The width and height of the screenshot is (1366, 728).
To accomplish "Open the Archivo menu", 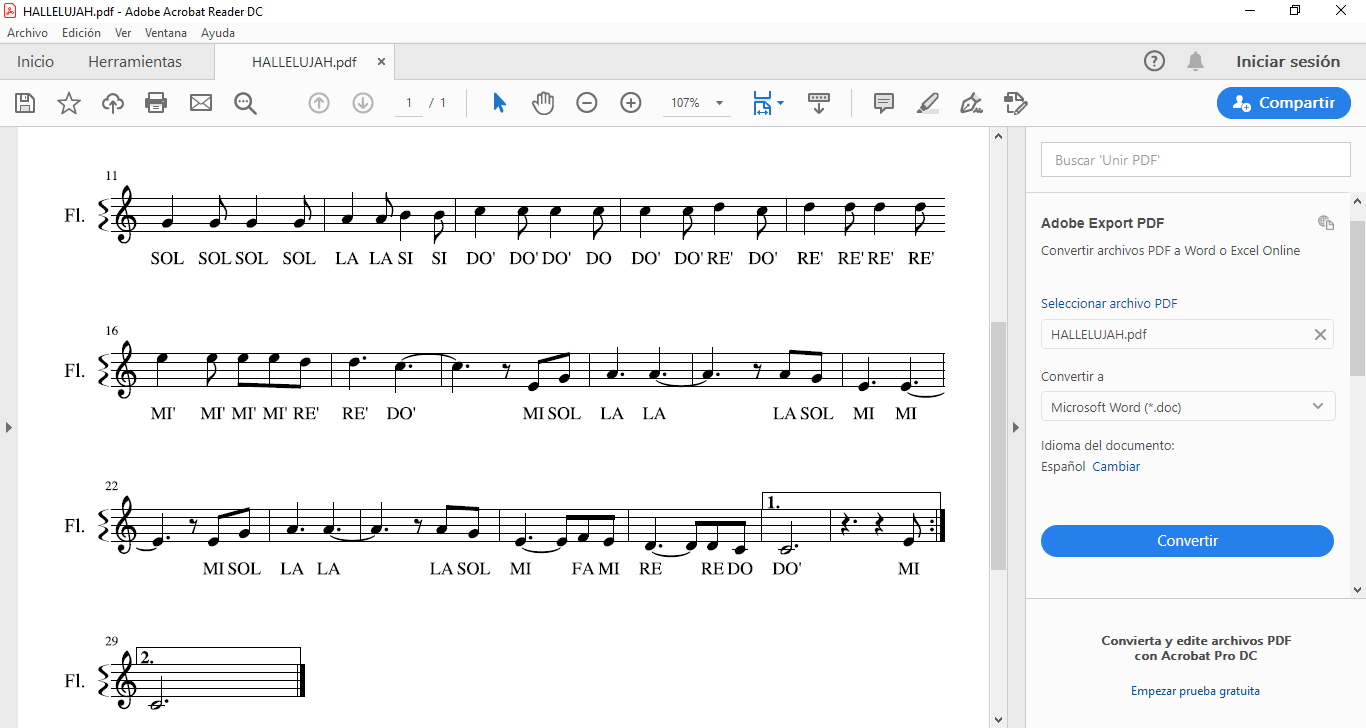I will pos(27,33).
